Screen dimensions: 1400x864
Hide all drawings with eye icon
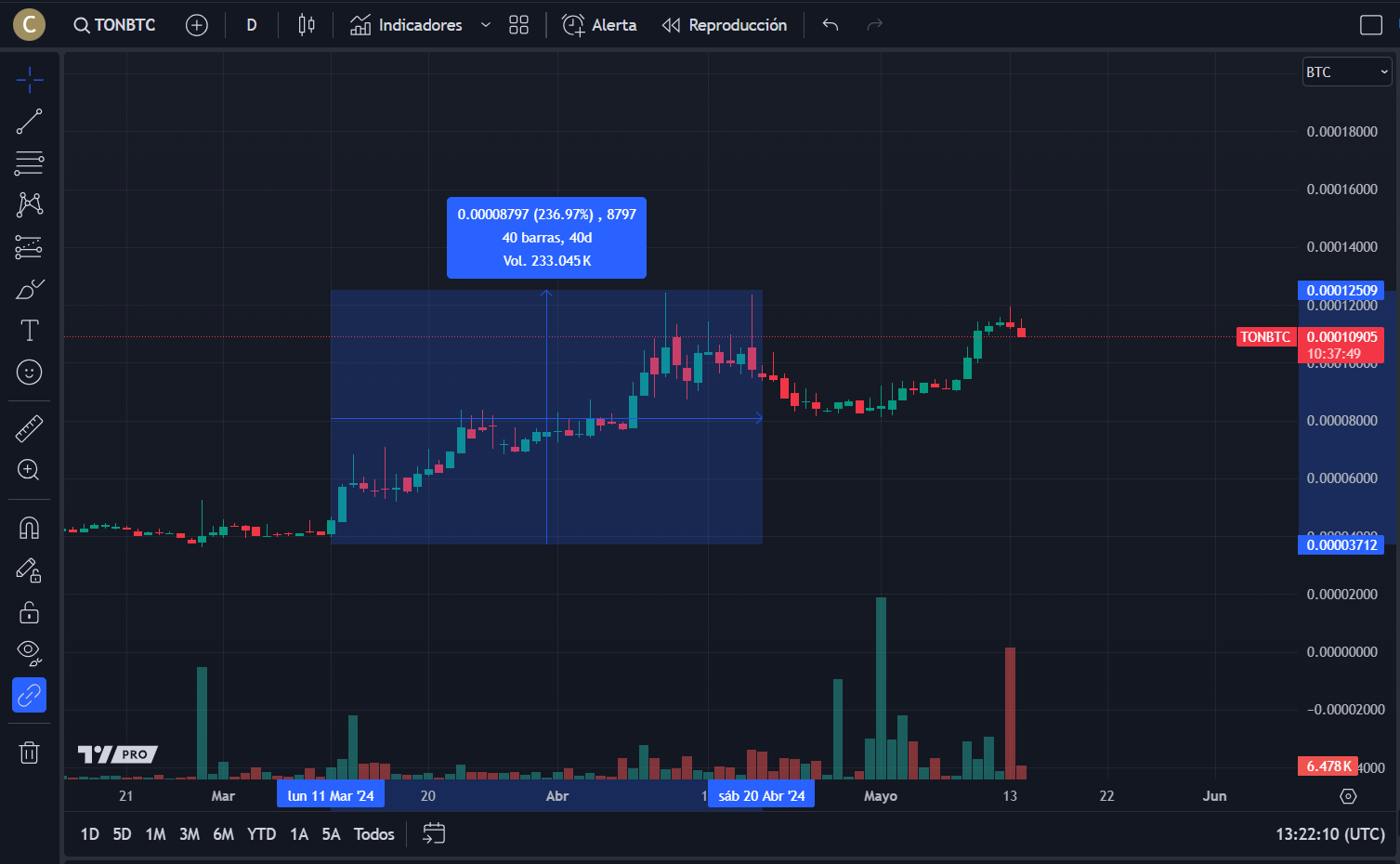(x=30, y=654)
